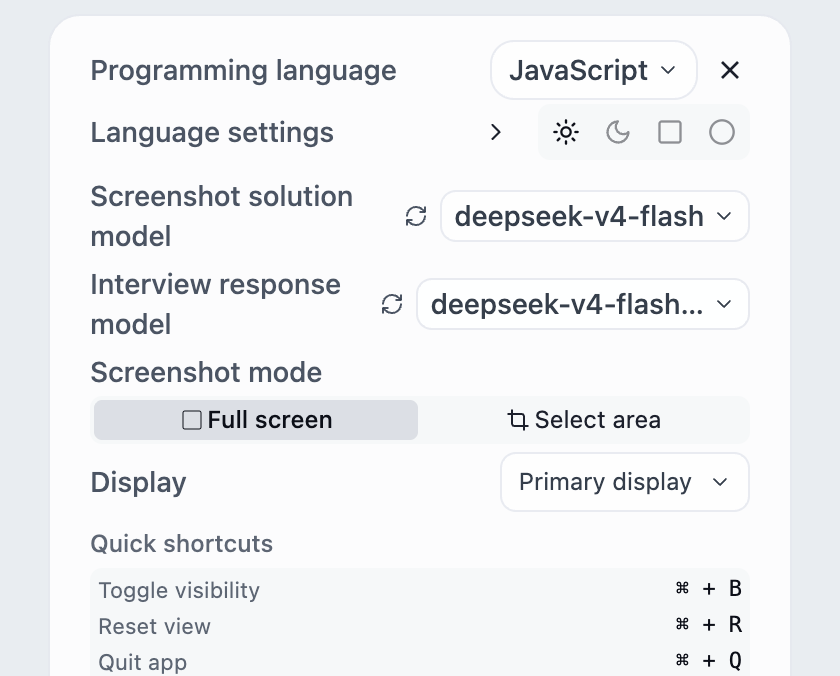The height and width of the screenshot is (676, 840).
Task: Click the Programming language label
Action: click(244, 71)
